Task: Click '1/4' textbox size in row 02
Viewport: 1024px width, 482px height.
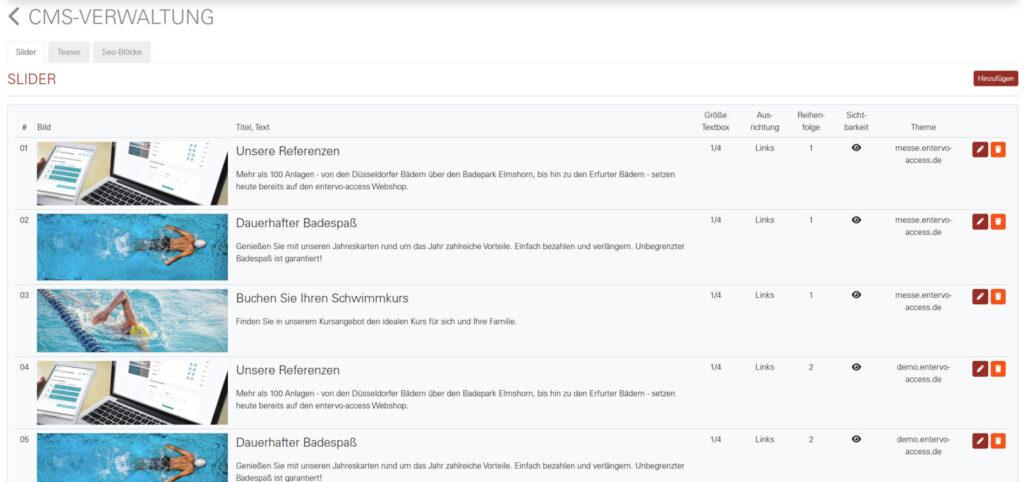Action: coord(716,220)
